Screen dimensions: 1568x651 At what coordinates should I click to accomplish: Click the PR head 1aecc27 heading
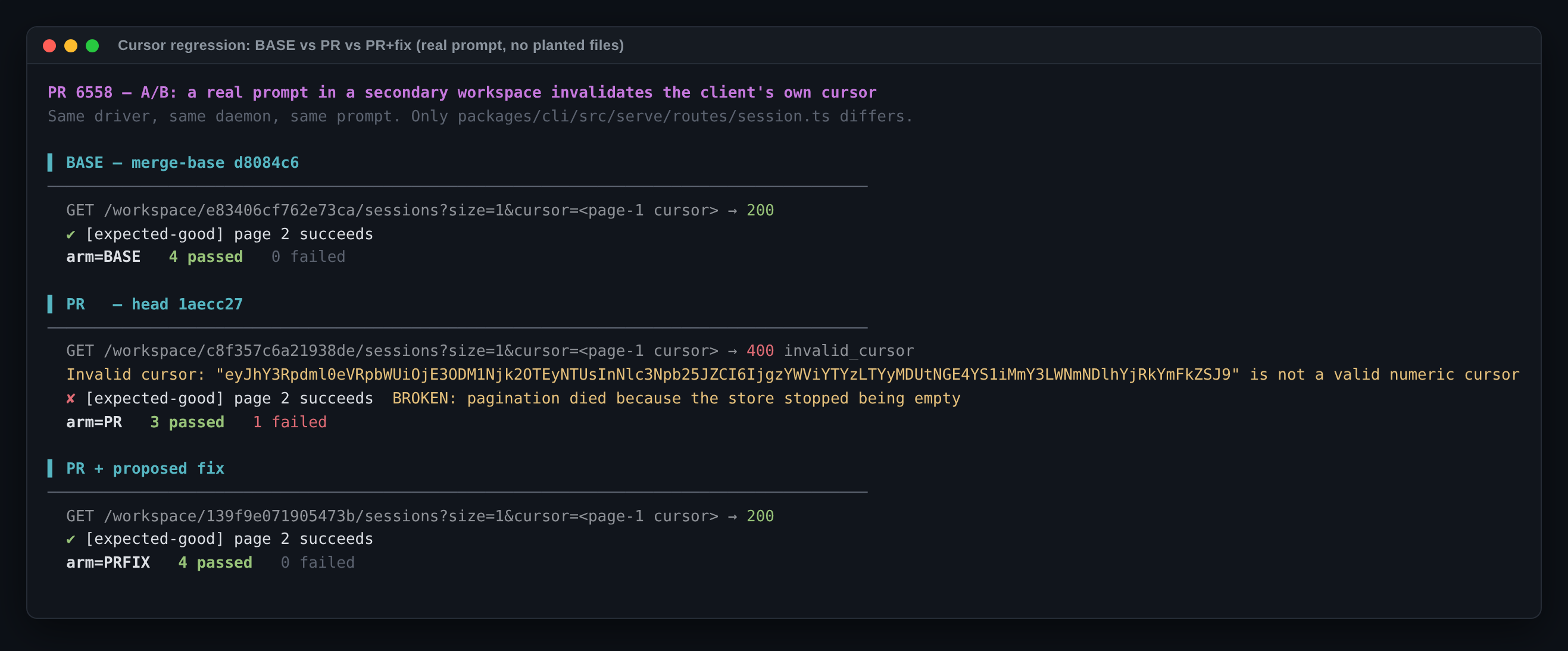click(x=155, y=304)
